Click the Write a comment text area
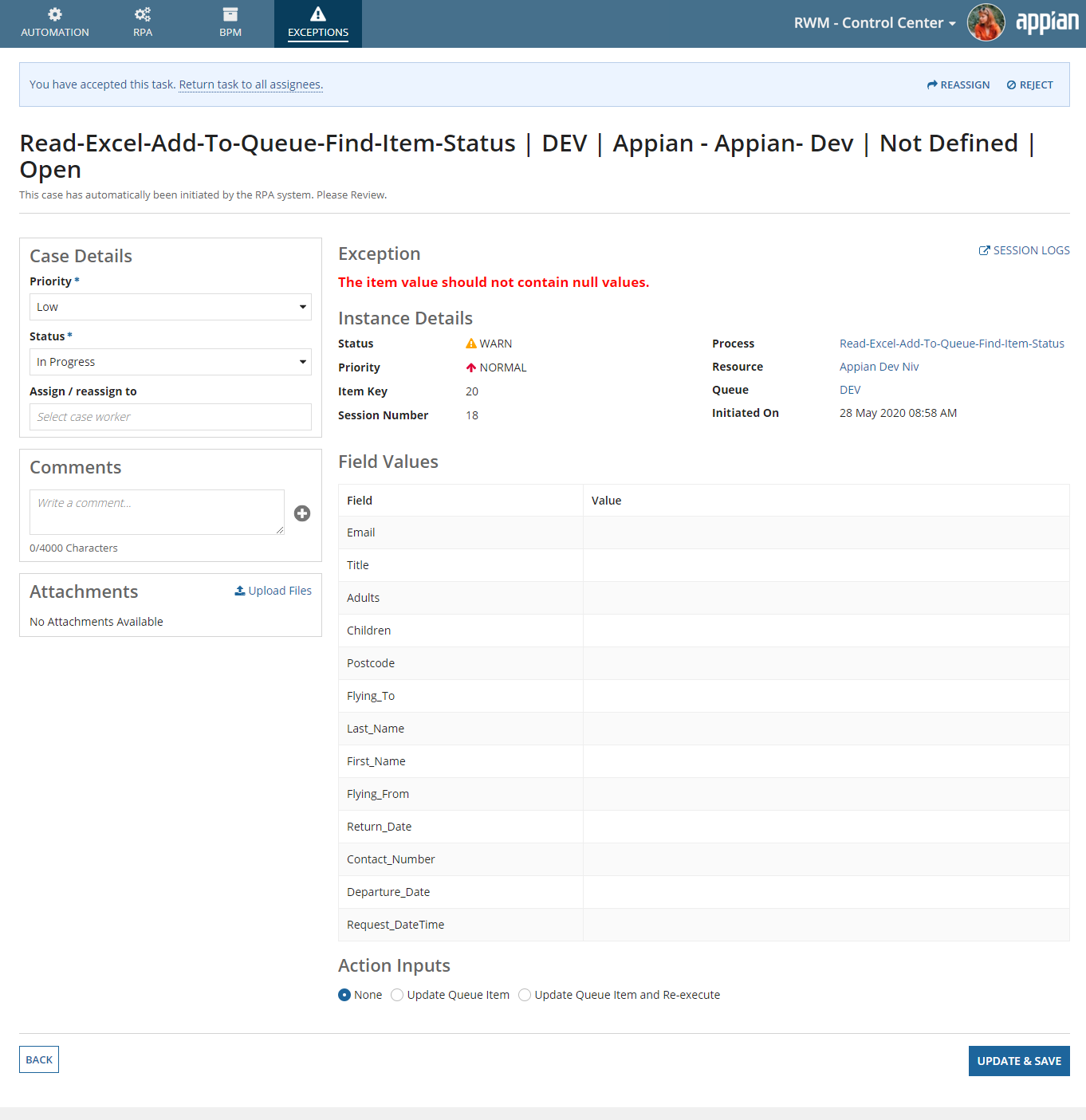Image resolution: width=1086 pixels, height=1120 pixels. tap(157, 512)
